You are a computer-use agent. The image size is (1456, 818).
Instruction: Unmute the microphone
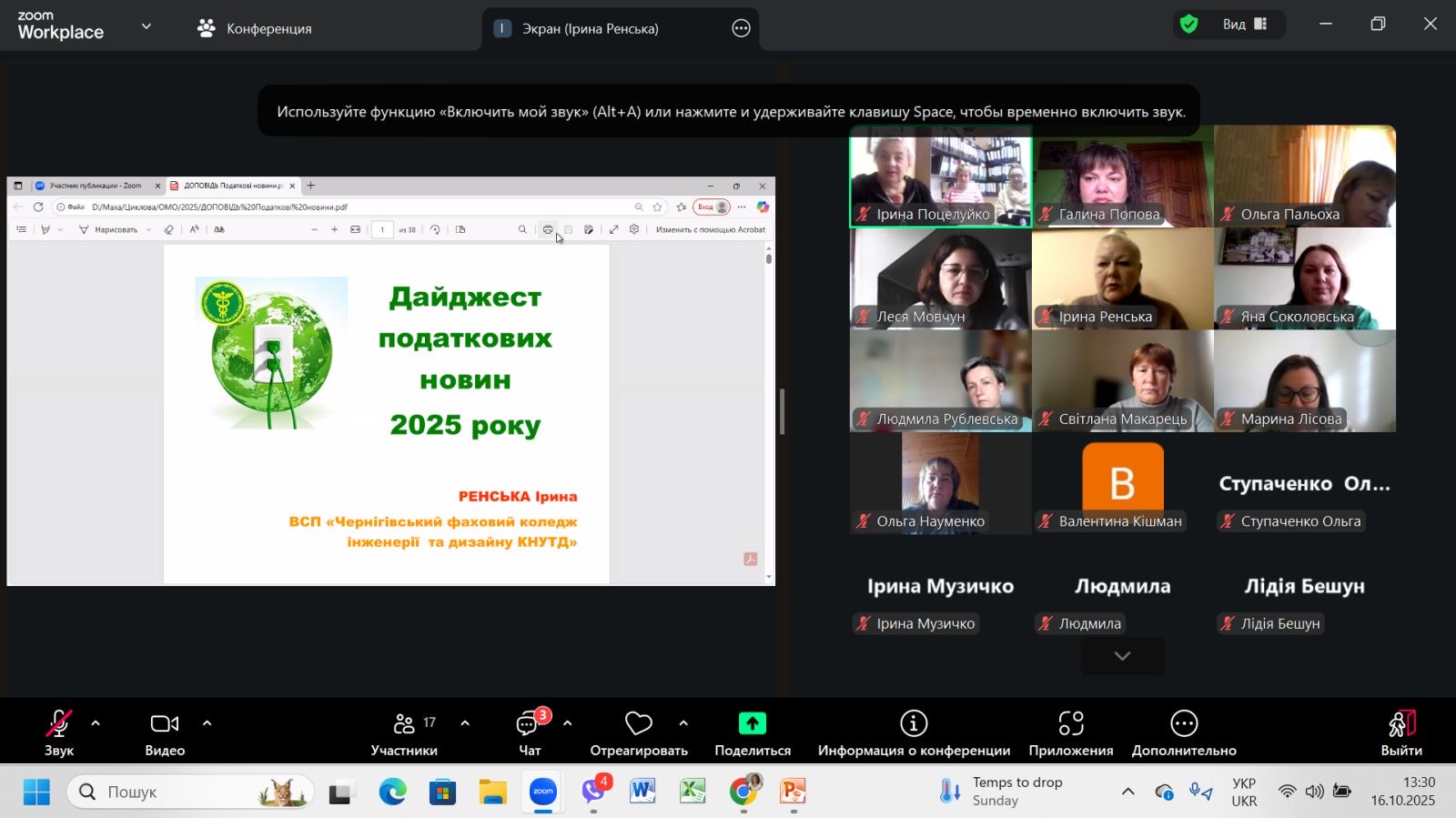(x=59, y=733)
